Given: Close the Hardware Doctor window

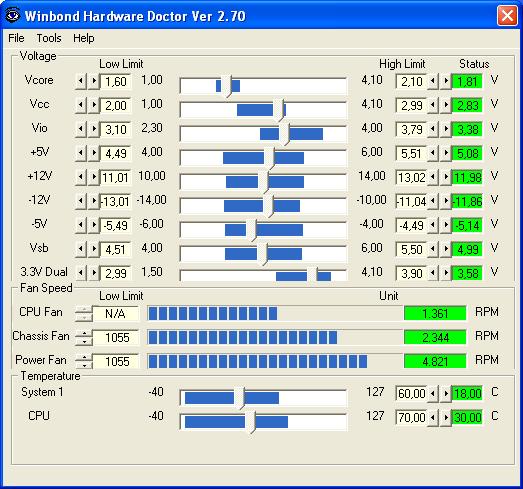Looking at the screenshot, I should 507,16.
